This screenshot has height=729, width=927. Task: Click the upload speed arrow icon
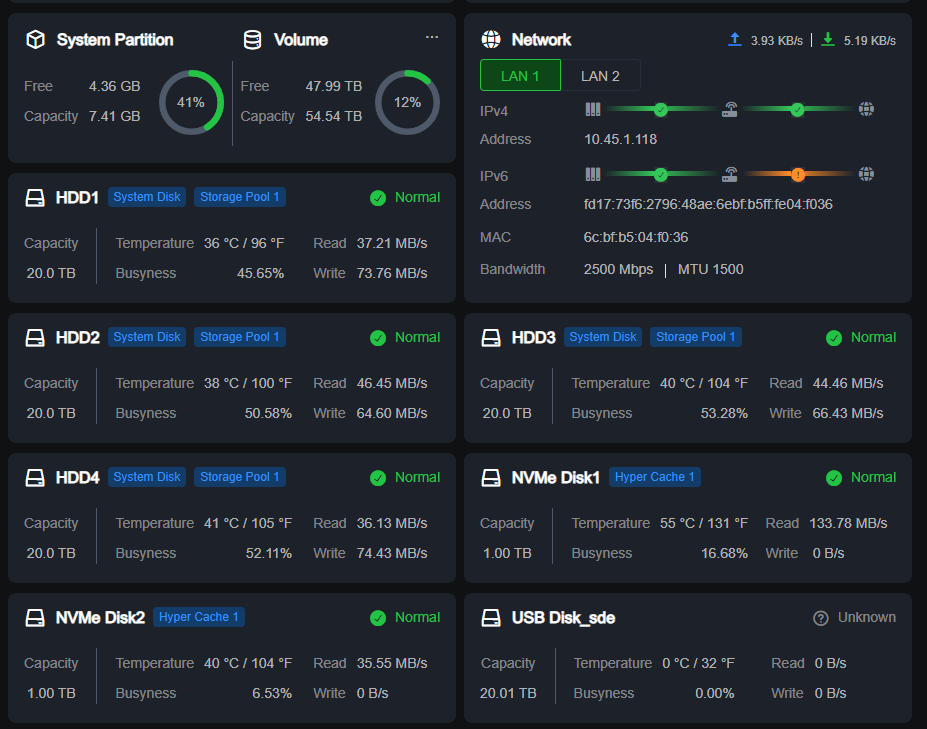pos(734,40)
